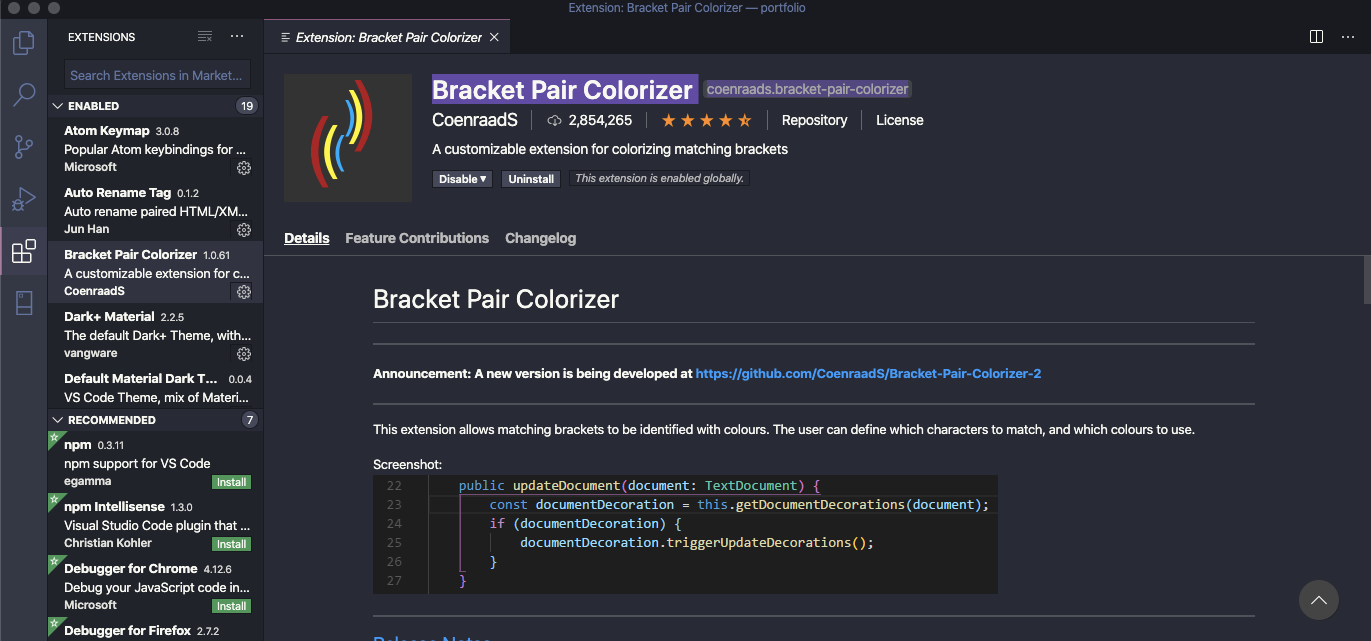Open the Bracket Pair Colorizer manage gear

[243, 292]
